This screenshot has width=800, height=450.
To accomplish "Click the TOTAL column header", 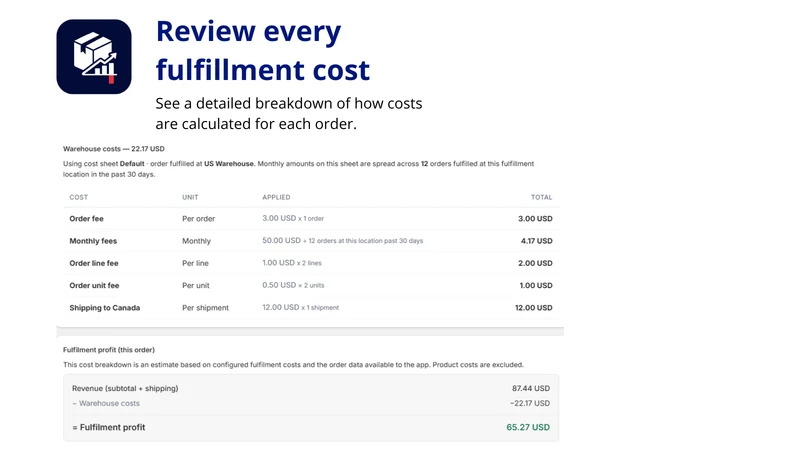I will click(x=541, y=197).
